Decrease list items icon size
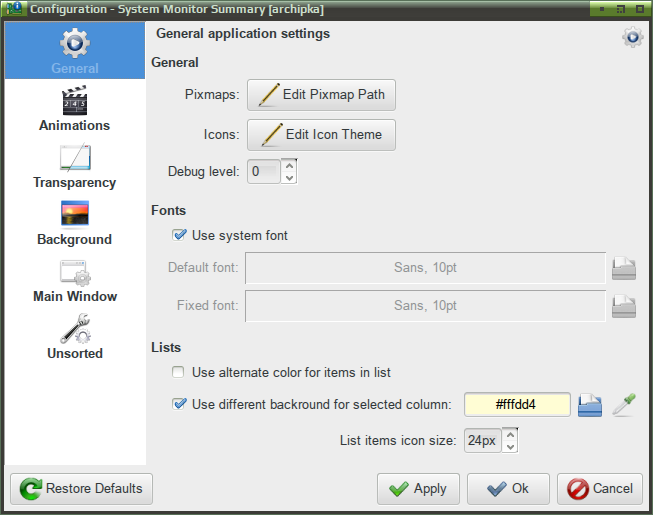This screenshot has height=515, width=653. point(510,447)
